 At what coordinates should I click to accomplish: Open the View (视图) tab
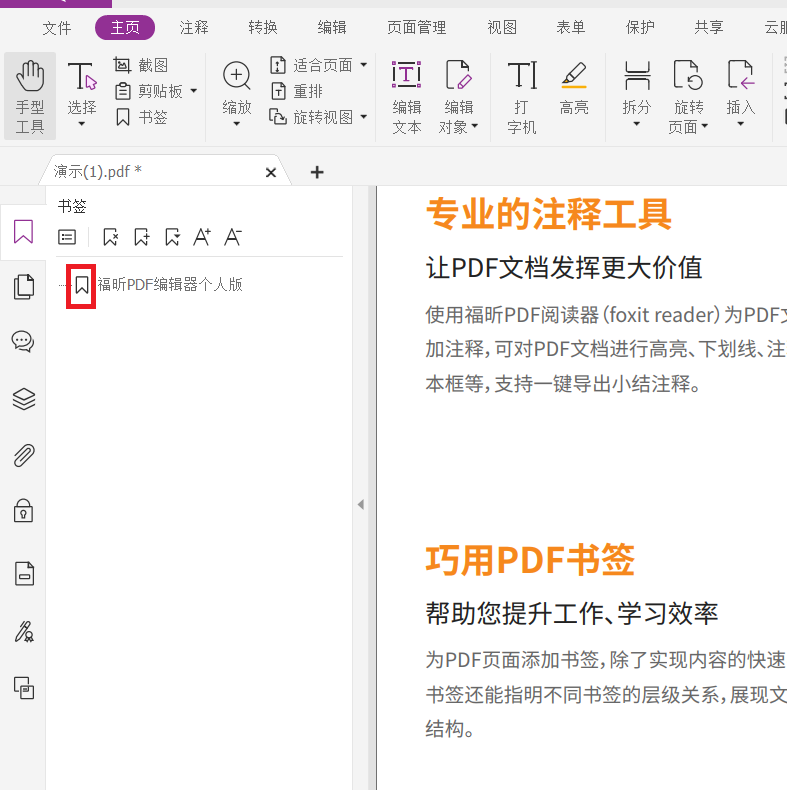502,27
